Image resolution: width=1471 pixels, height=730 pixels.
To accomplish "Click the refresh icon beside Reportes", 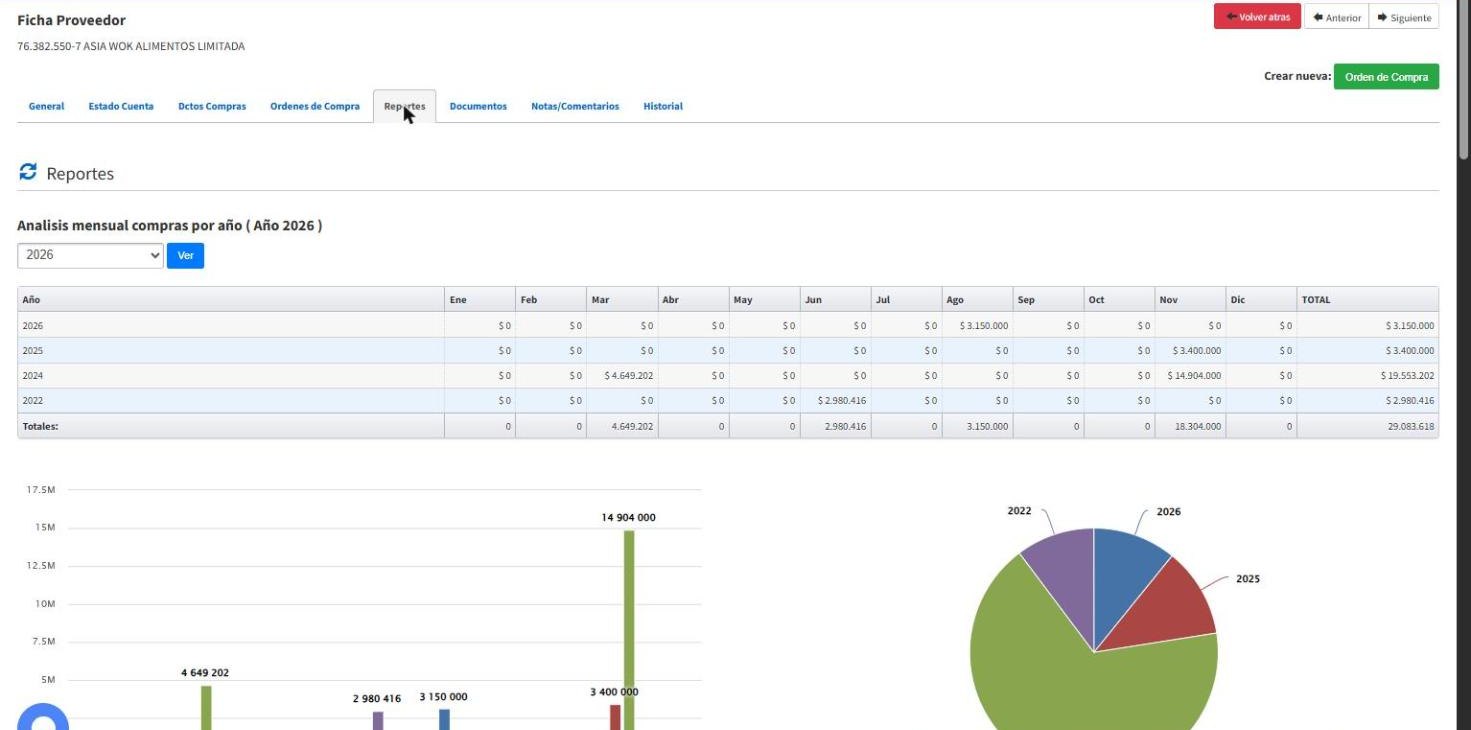I will click(28, 172).
